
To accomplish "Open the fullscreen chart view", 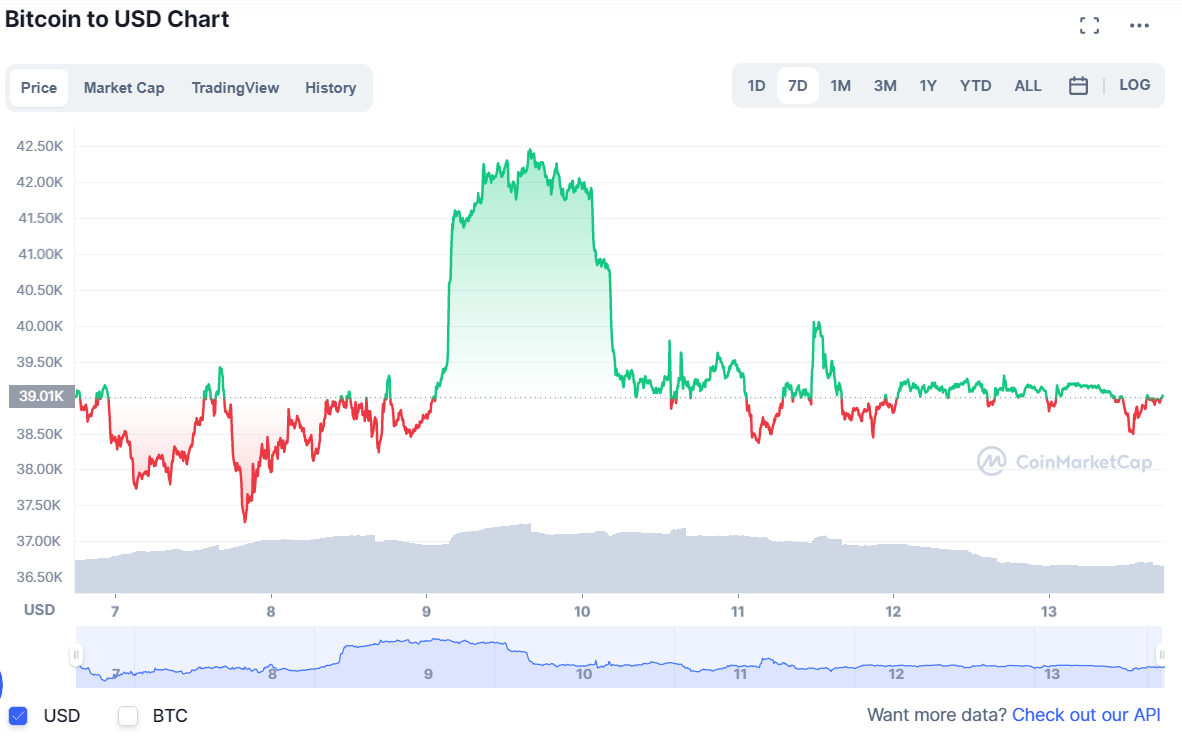I will pos(1089,25).
